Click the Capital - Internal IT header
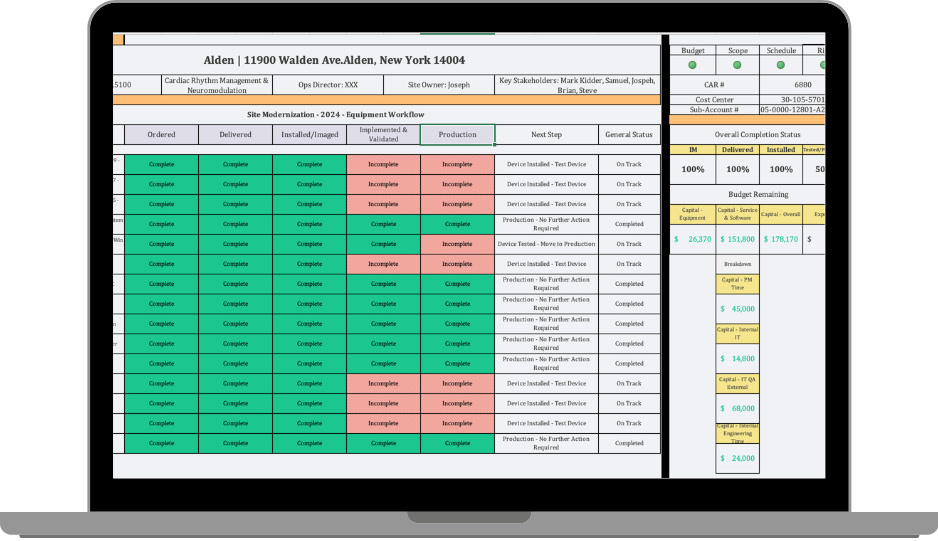This screenshot has height=541, width=938. (738, 333)
